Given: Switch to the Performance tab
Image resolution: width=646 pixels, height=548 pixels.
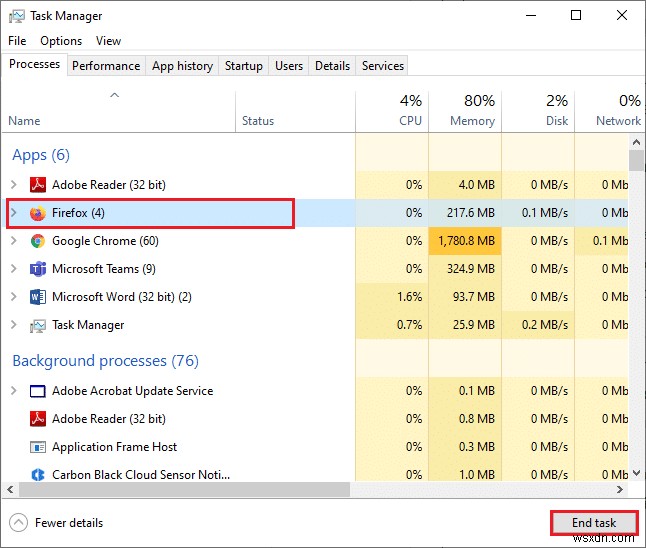Looking at the screenshot, I should click(x=106, y=66).
